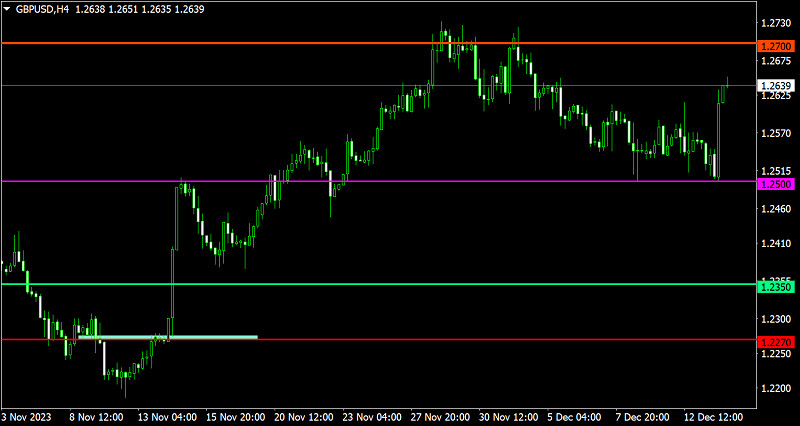Click the 23 Nov 04:00 time label
This screenshot has width=800, height=426.
click(x=372, y=416)
